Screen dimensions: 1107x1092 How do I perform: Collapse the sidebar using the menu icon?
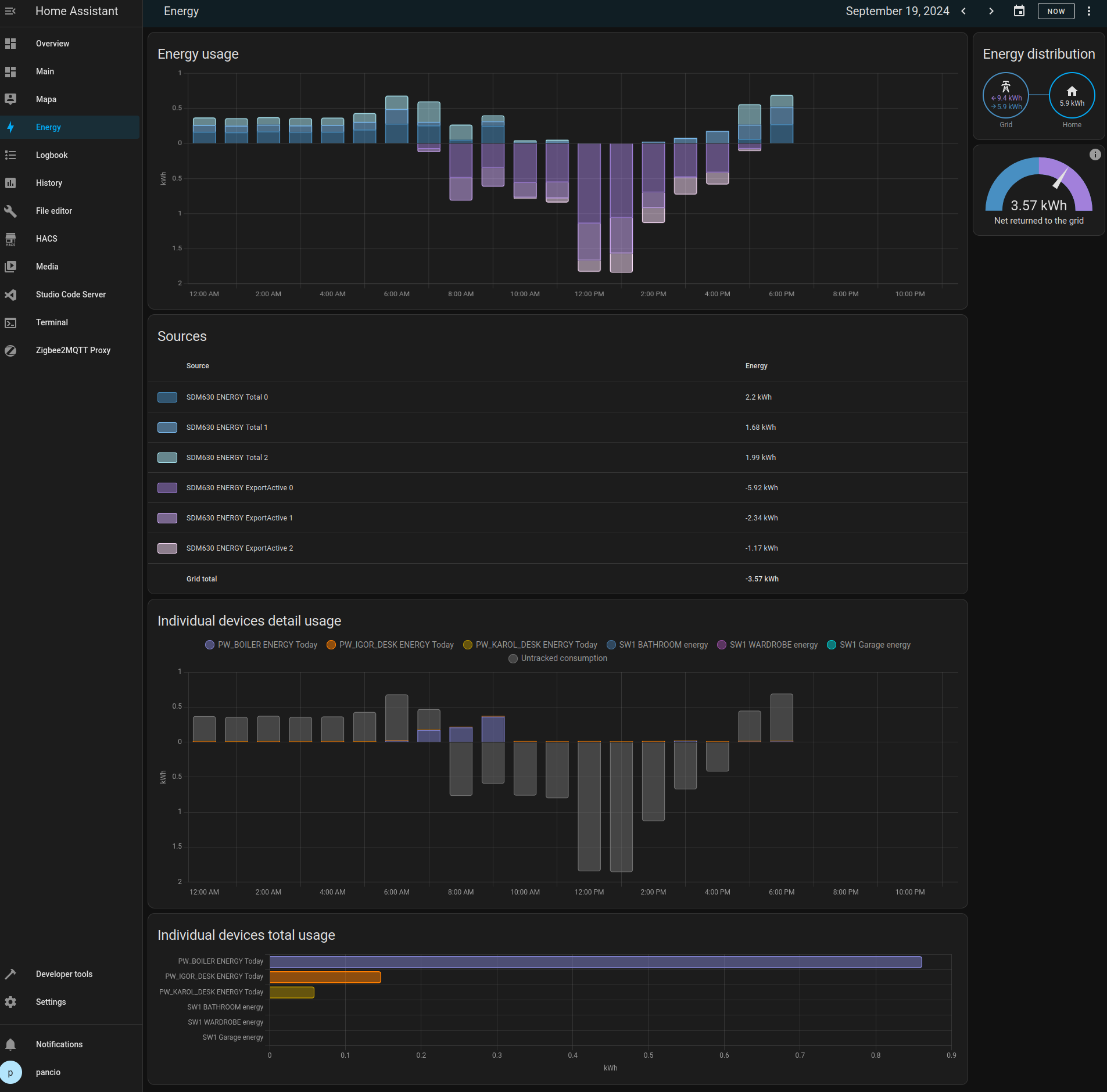coord(10,11)
